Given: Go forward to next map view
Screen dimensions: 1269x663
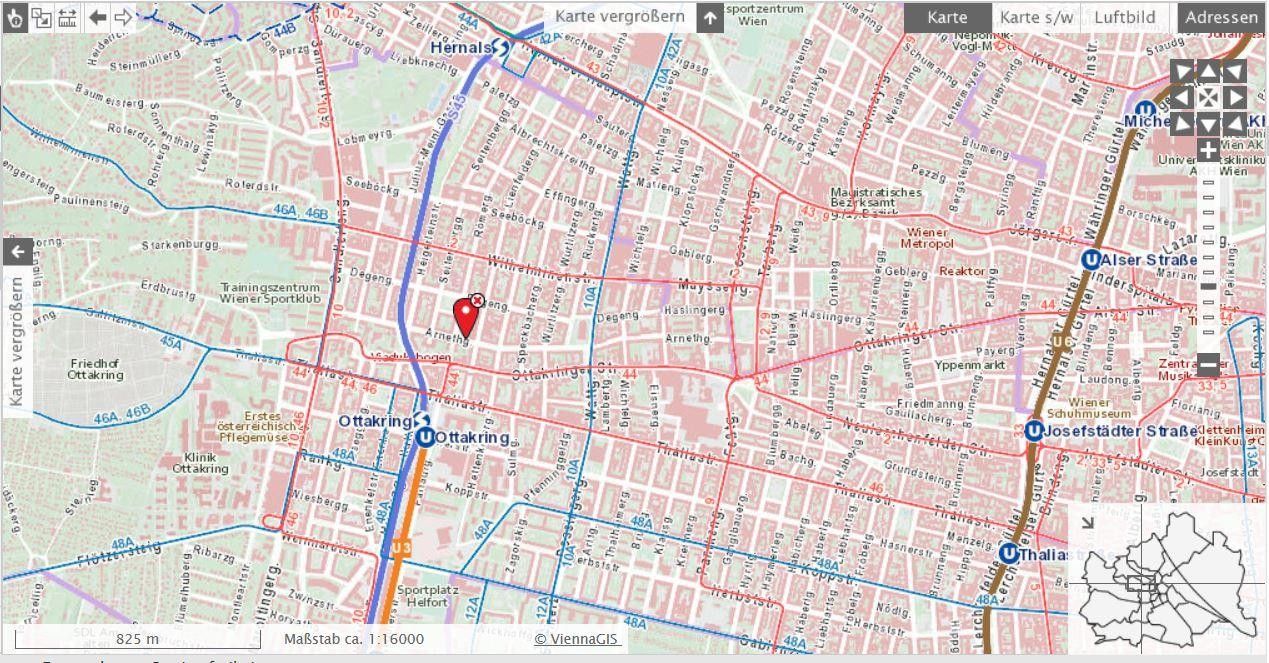Looking at the screenshot, I should (x=123, y=17).
